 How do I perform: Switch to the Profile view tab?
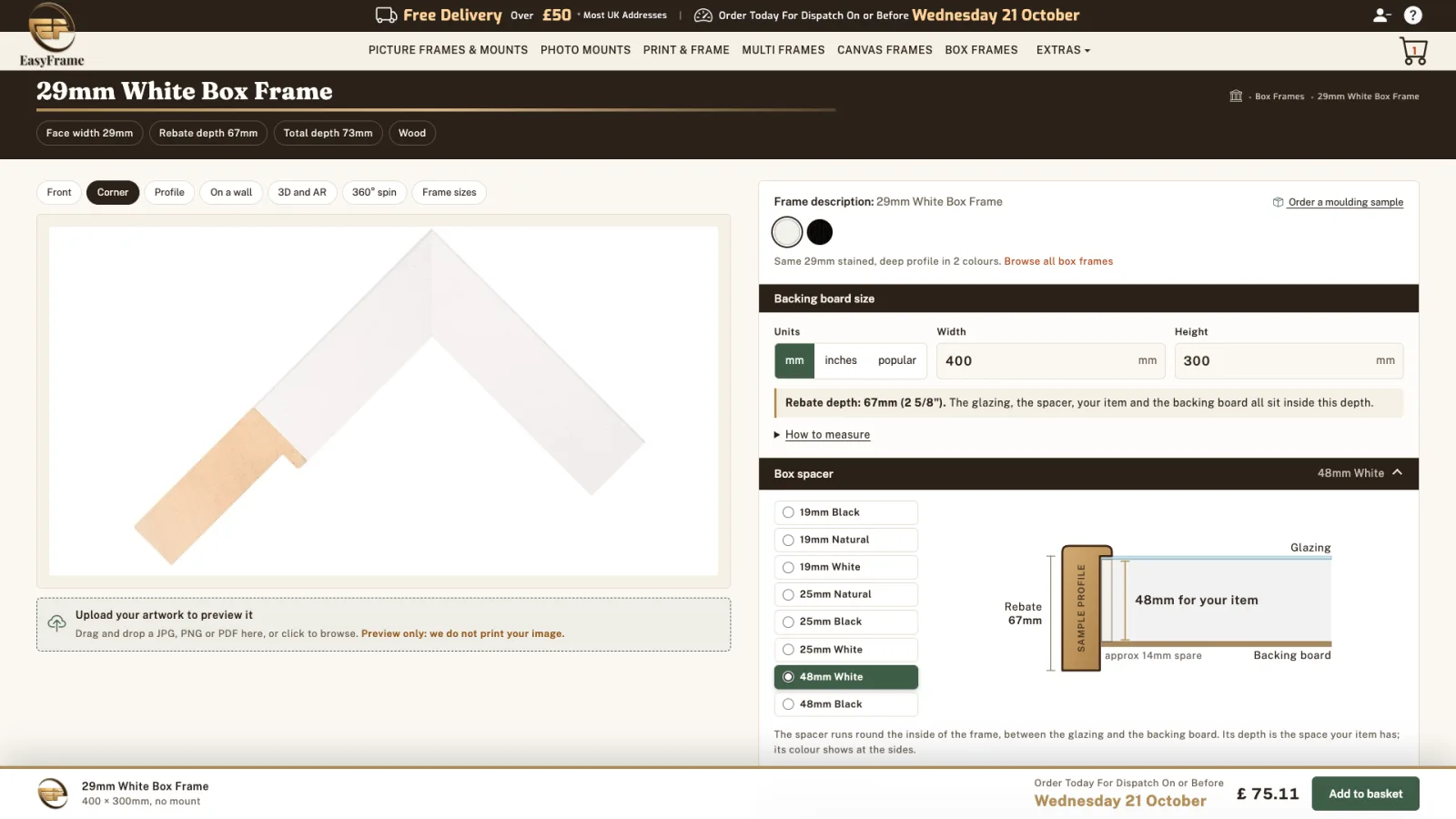coord(169,192)
